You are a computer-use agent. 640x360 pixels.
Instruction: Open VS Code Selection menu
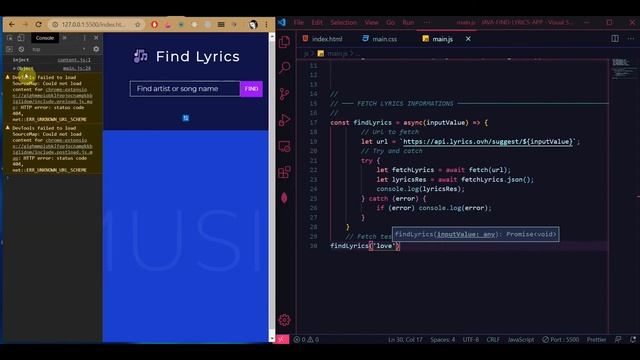click(344, 22)
